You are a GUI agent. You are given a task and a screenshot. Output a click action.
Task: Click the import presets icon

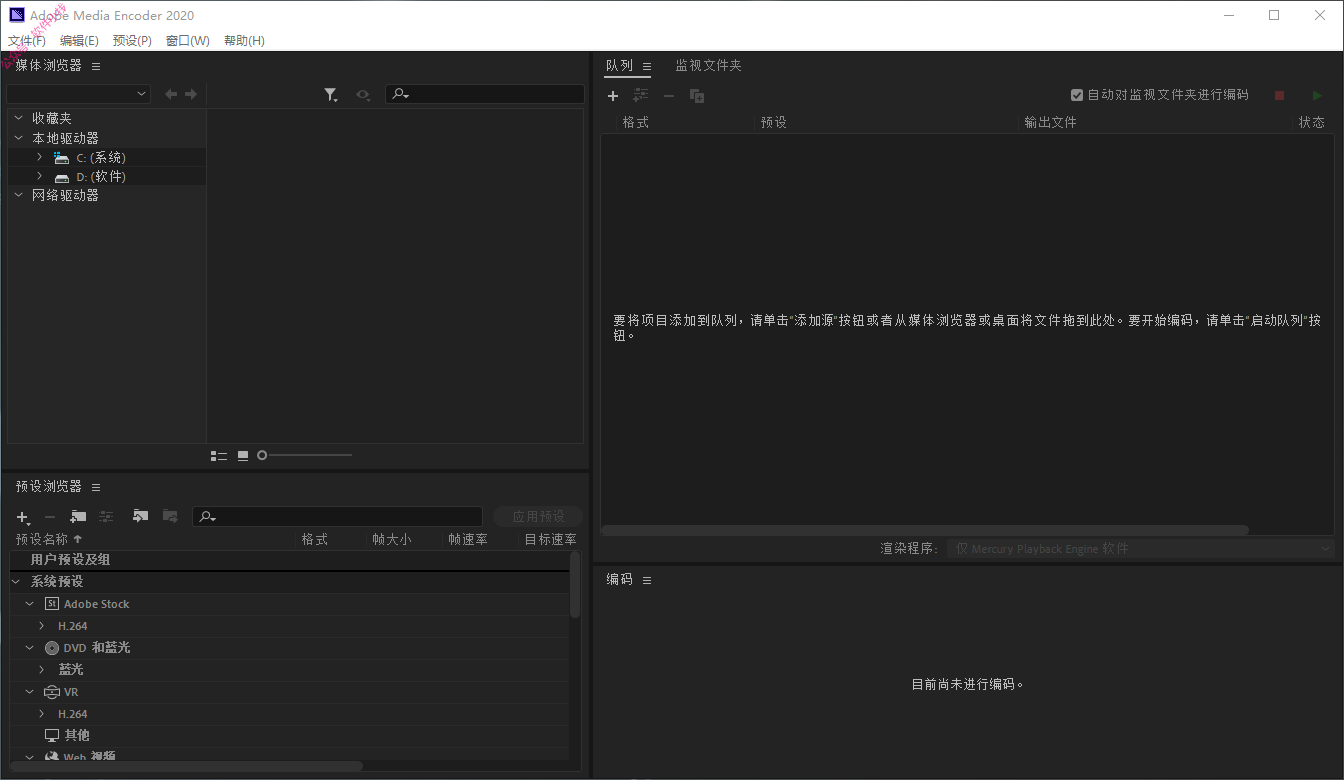141,516
